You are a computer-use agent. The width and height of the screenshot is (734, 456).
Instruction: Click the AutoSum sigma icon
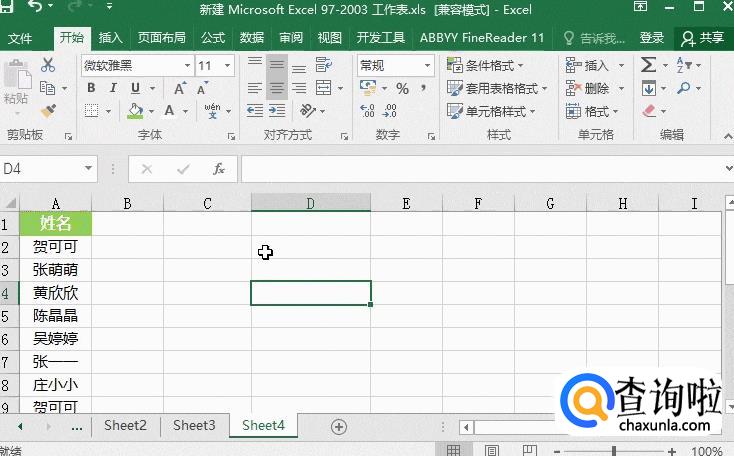(x=648, y=65)
